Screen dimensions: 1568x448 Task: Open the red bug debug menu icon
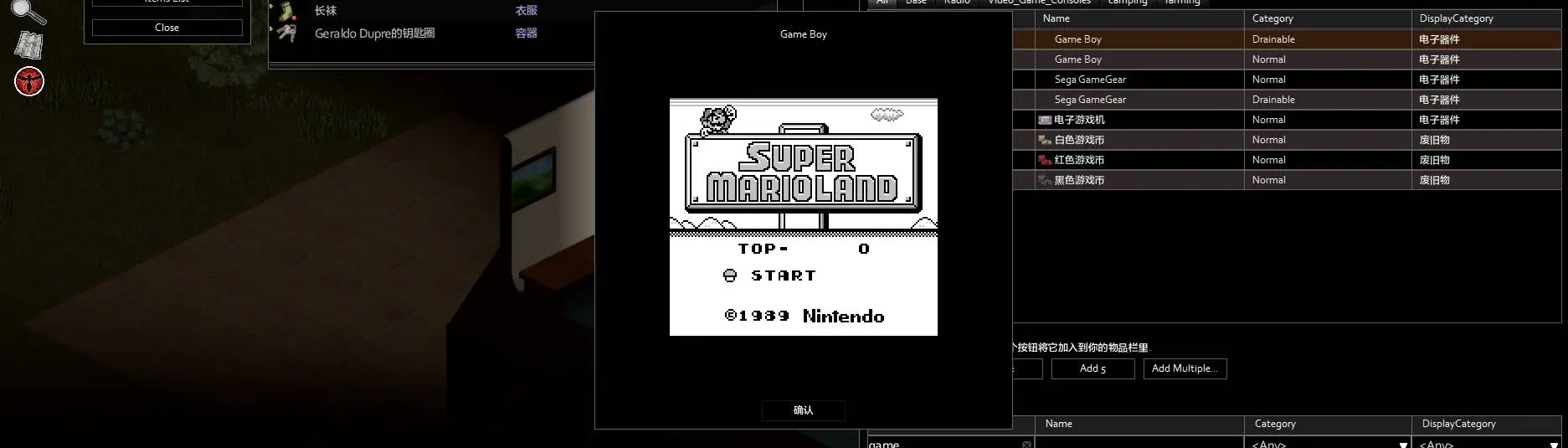[x=29, y=81]
